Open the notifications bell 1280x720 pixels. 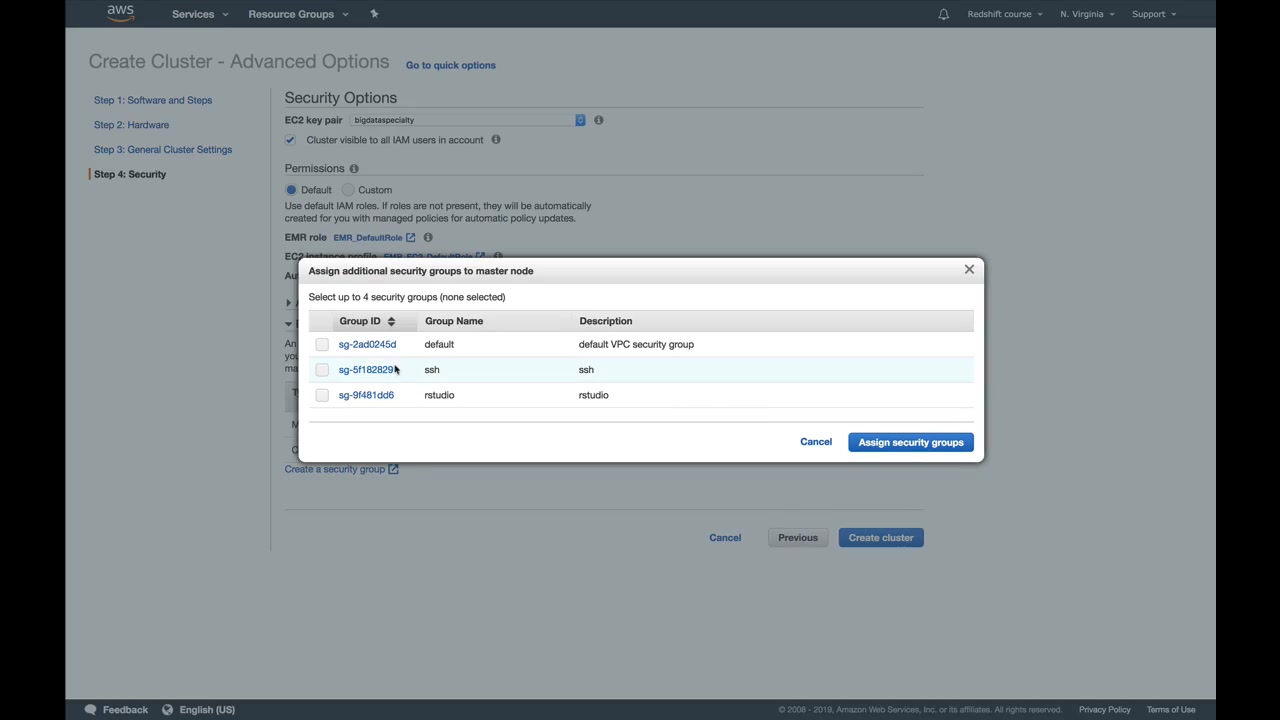click(943, 14)
